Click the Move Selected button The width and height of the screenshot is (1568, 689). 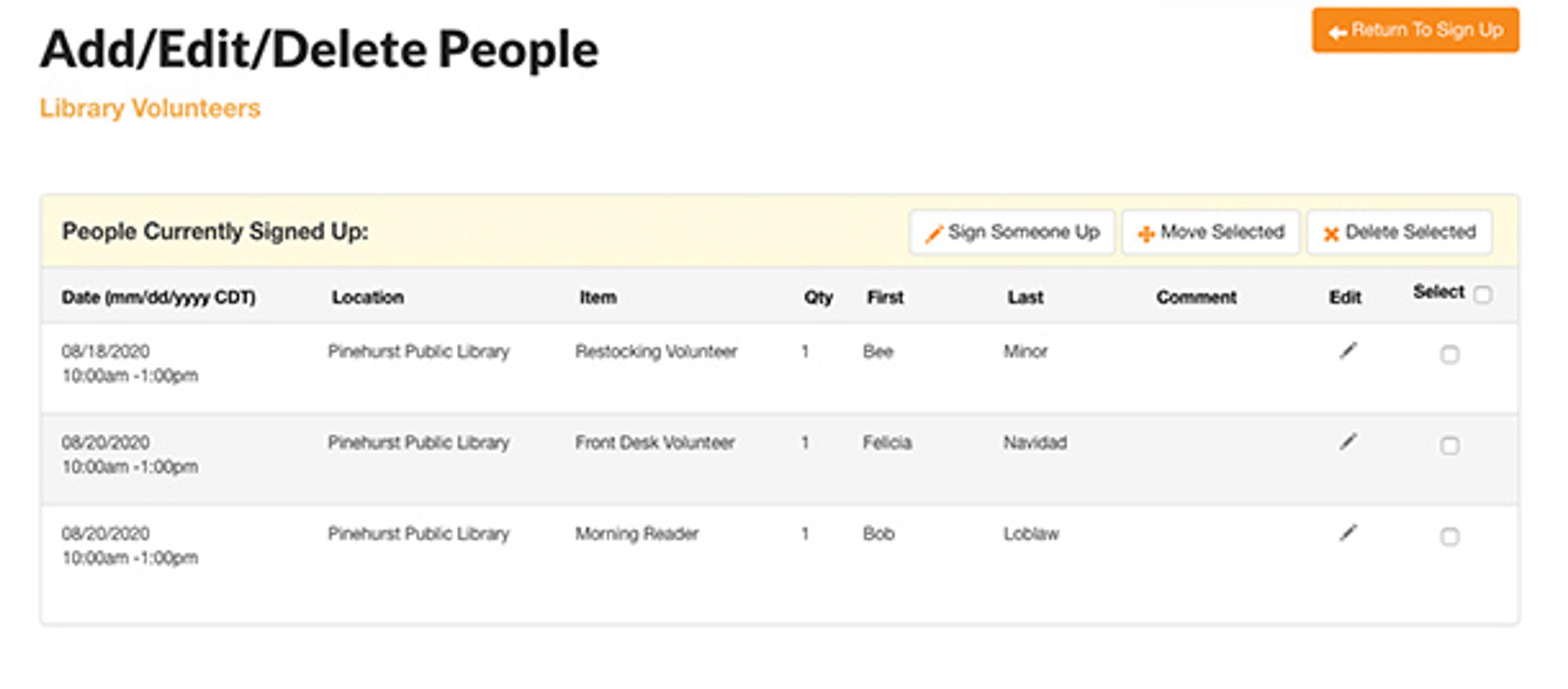1210,232
